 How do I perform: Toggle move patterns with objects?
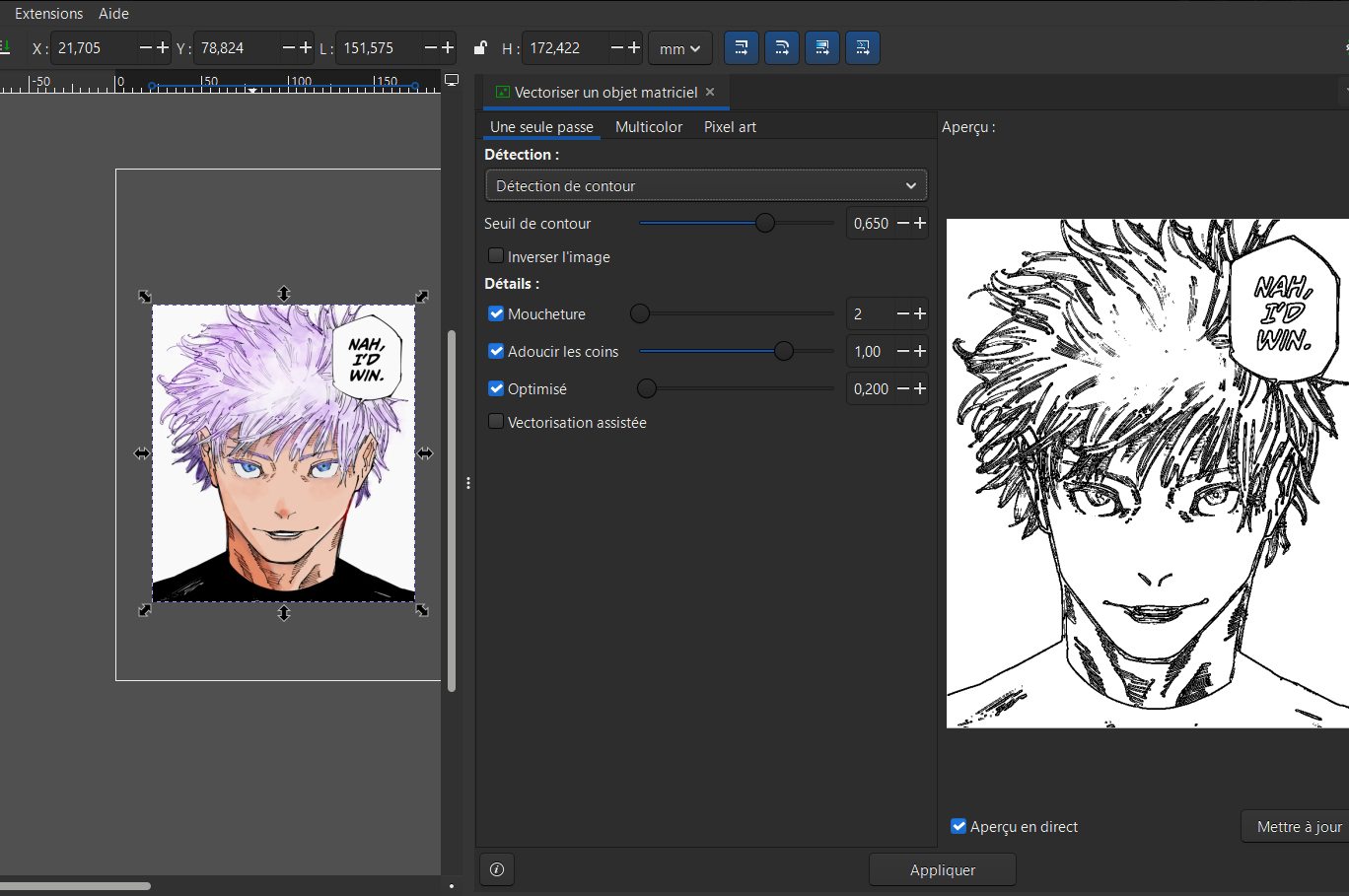[863, 47]
